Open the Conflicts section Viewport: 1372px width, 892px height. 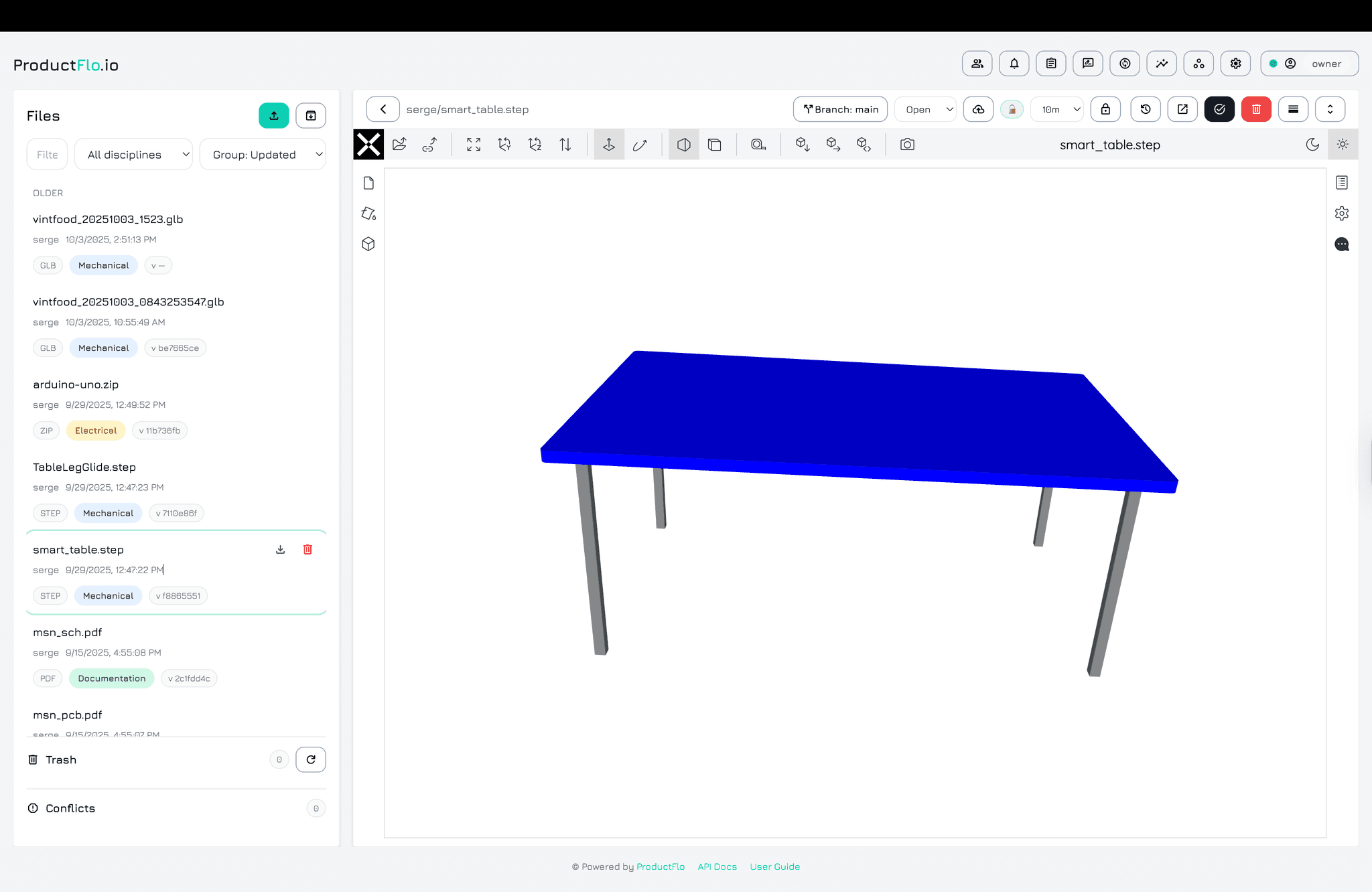70,808
